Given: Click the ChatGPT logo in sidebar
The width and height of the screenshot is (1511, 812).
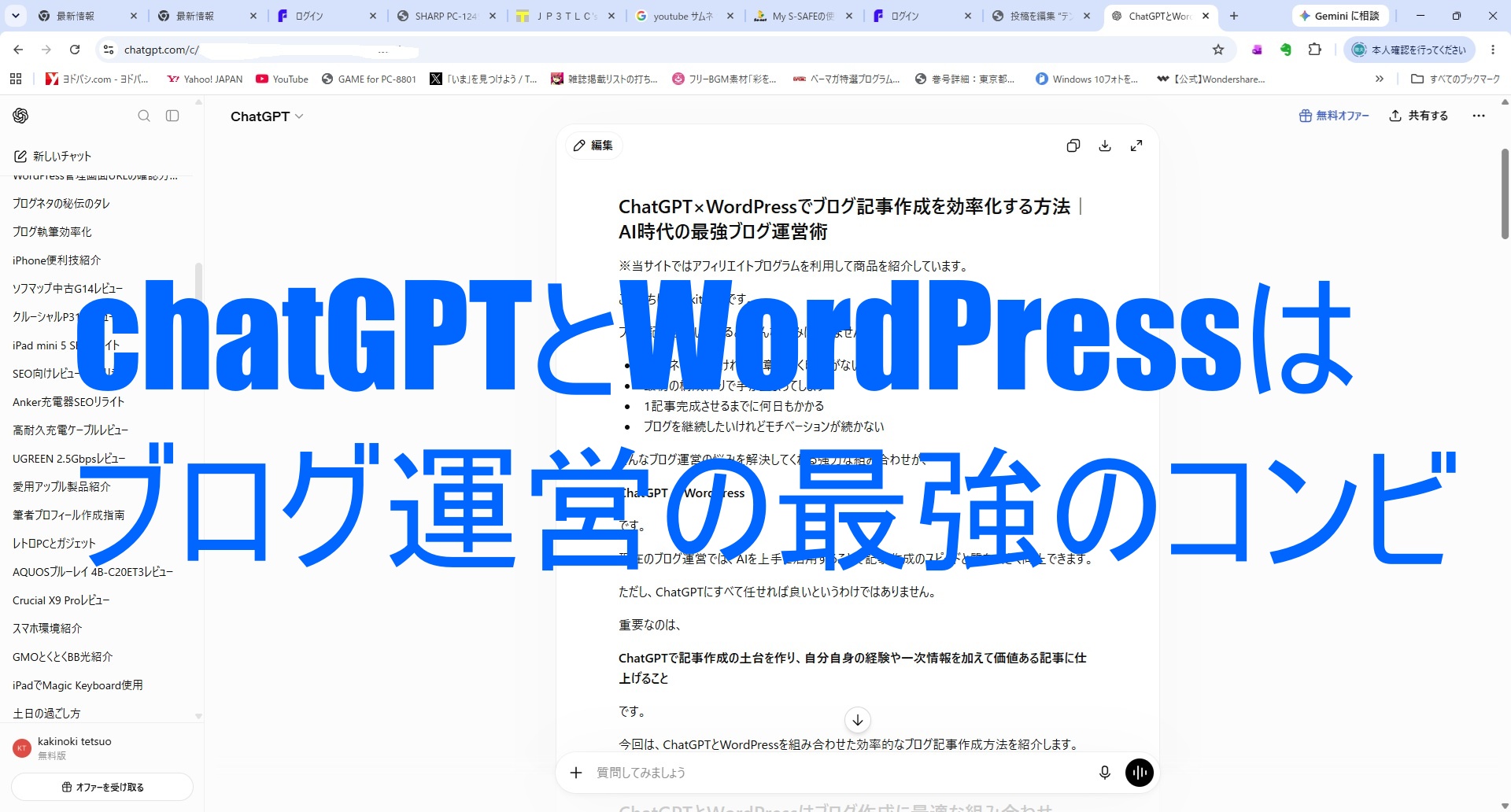Looking at the screenshot, I should (20, 116).
